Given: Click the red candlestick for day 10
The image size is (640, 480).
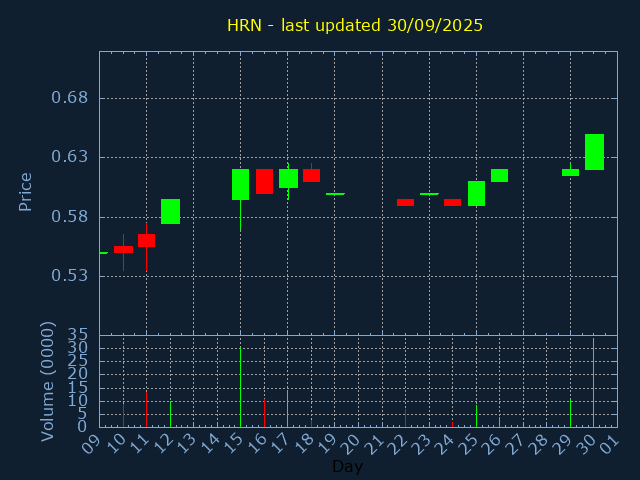Looking at the screenshot, I should pos(123,249).
